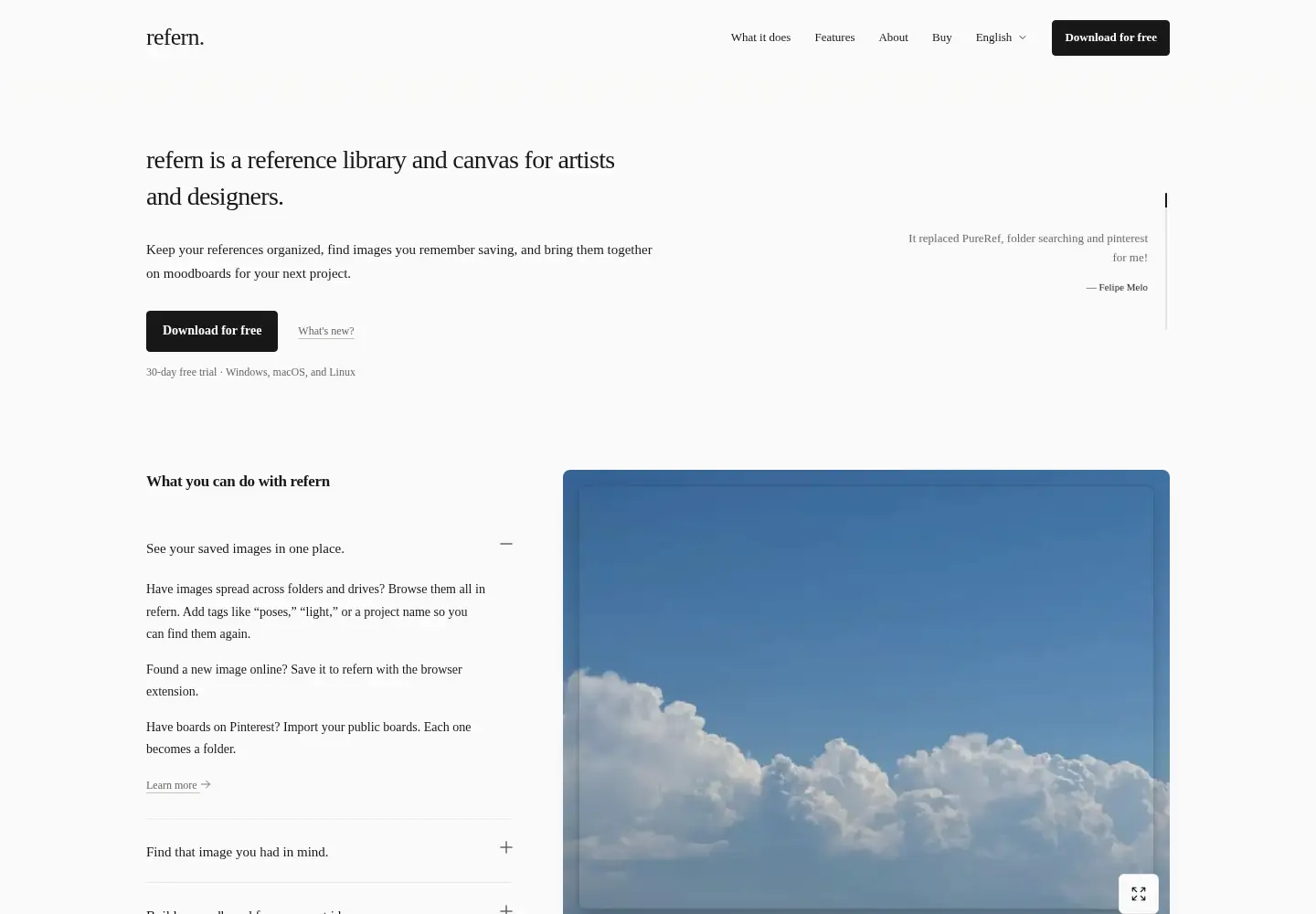Click the paragraph starting "Found a new image online?"
This screenshot has width=1316, height=914.
pos(304,680)
